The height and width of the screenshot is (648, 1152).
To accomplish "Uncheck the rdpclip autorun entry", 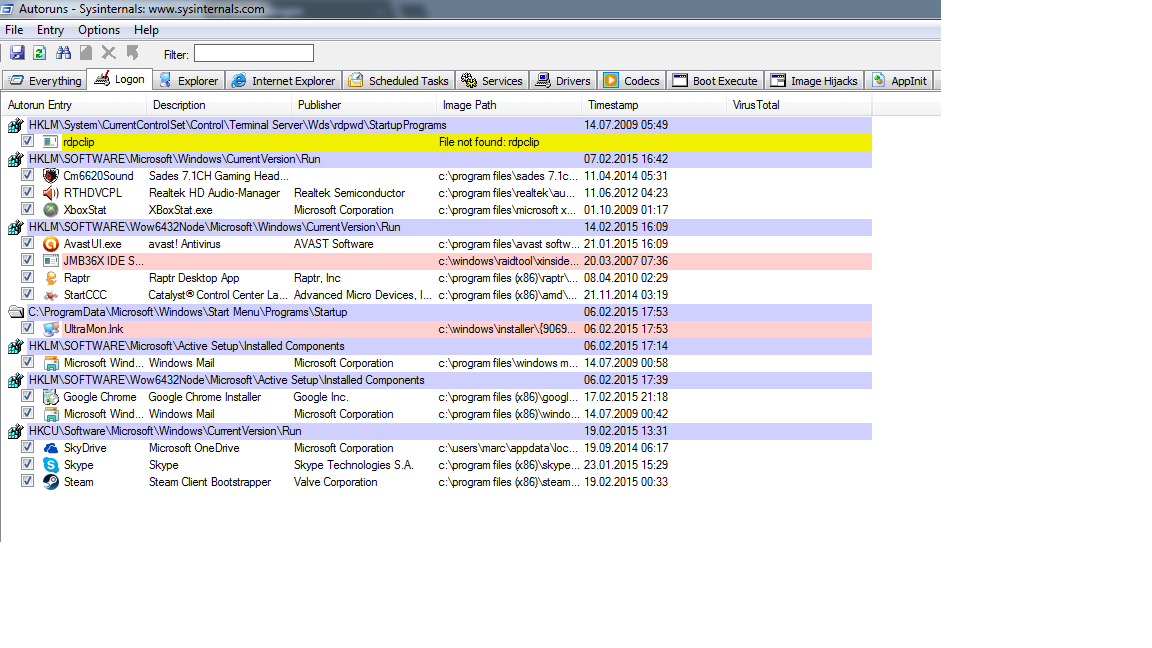I will coord(27,141).
